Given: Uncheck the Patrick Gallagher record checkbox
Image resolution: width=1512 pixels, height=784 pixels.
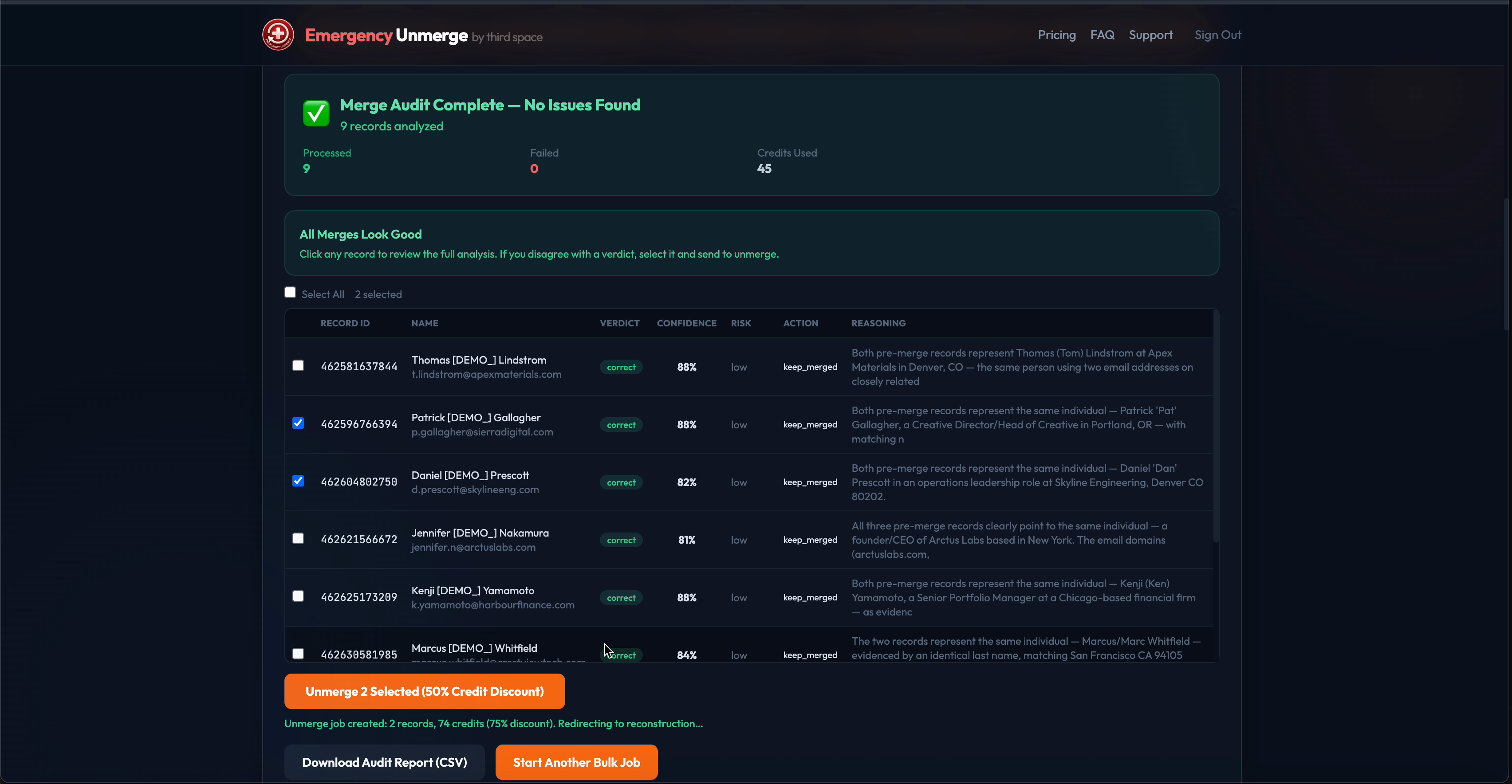Looking at the screenshot, I should [x=298, y=423].
